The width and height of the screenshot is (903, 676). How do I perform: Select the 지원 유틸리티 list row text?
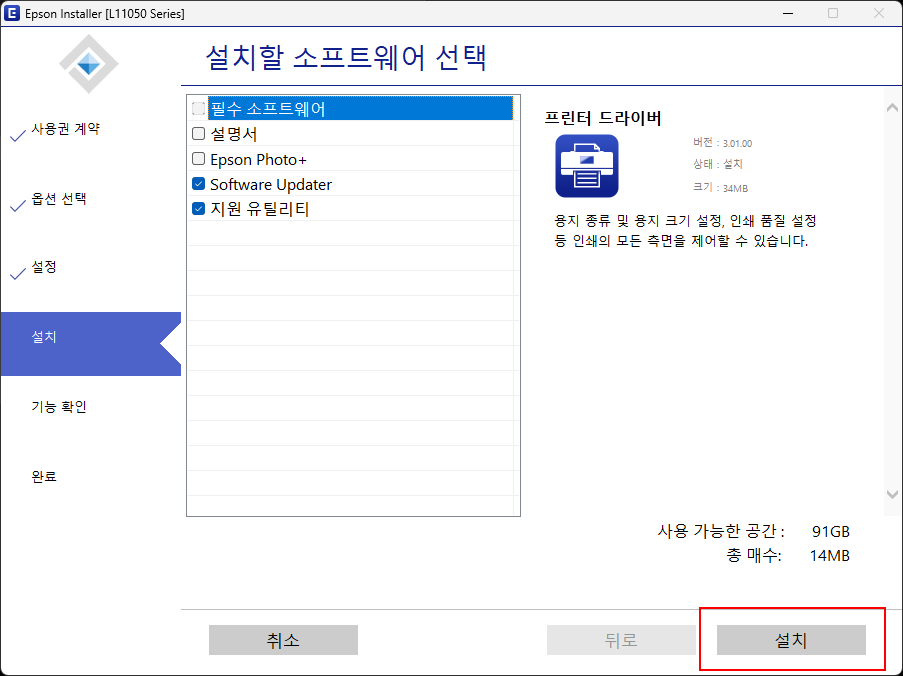(x=260, y=209)
